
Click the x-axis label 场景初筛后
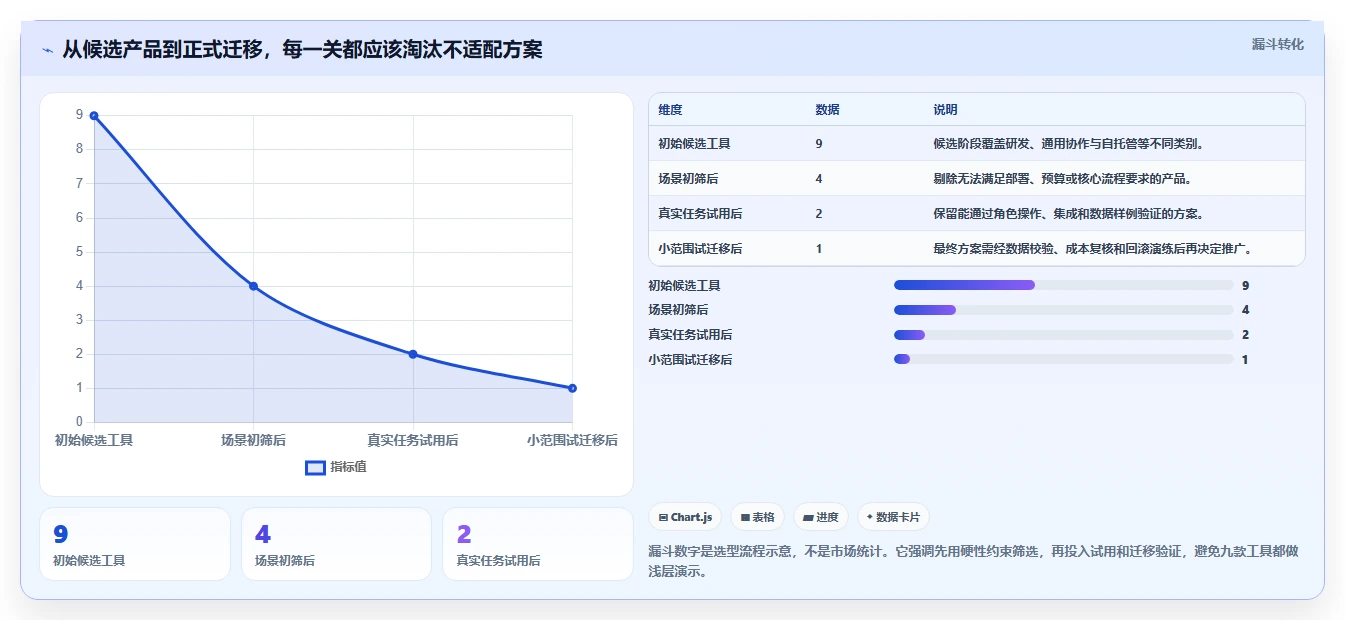click(253, 439)
